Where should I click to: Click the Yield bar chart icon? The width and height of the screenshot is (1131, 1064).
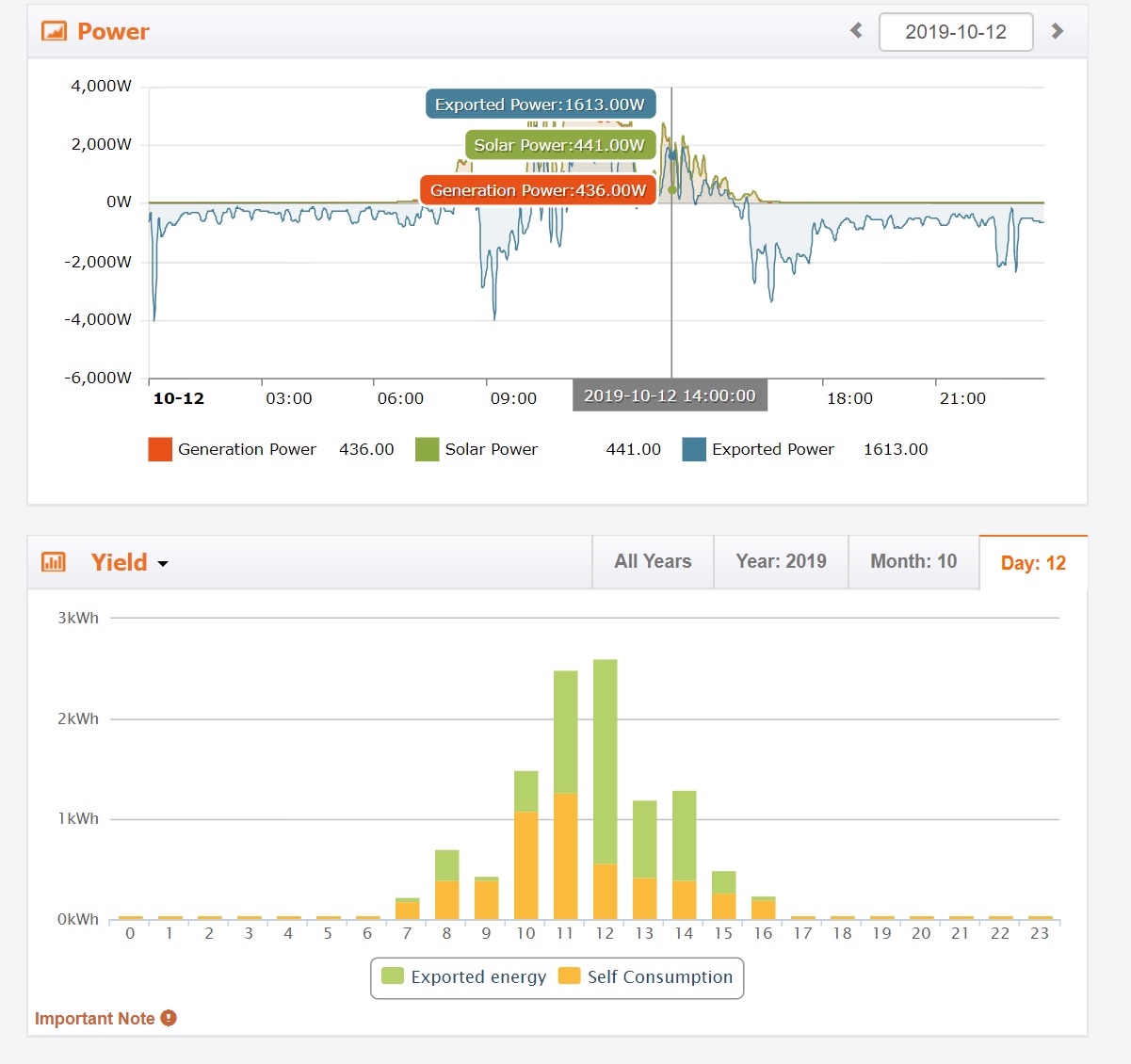(x=55, y=562)
